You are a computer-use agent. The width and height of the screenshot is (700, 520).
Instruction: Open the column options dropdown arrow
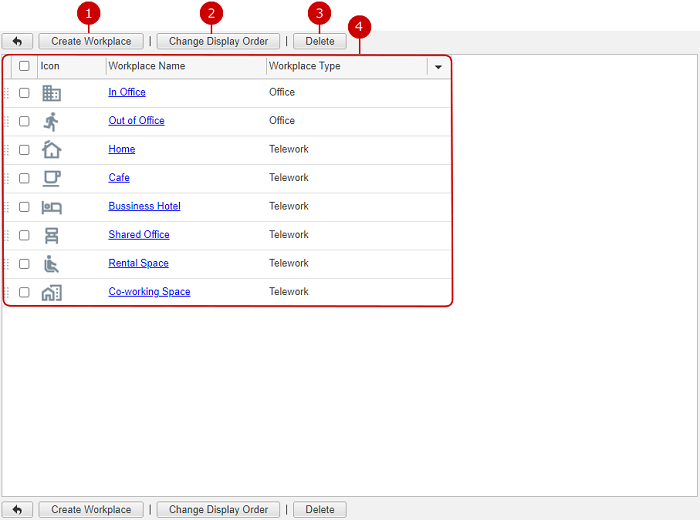tap(438, 67)
